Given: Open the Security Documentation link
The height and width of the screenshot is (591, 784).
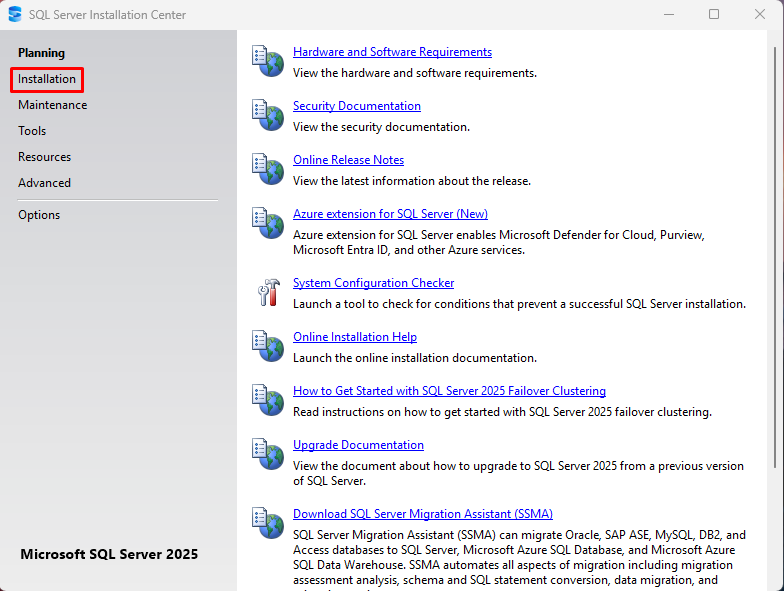Looking at the screenshot, I should [357, 106].
